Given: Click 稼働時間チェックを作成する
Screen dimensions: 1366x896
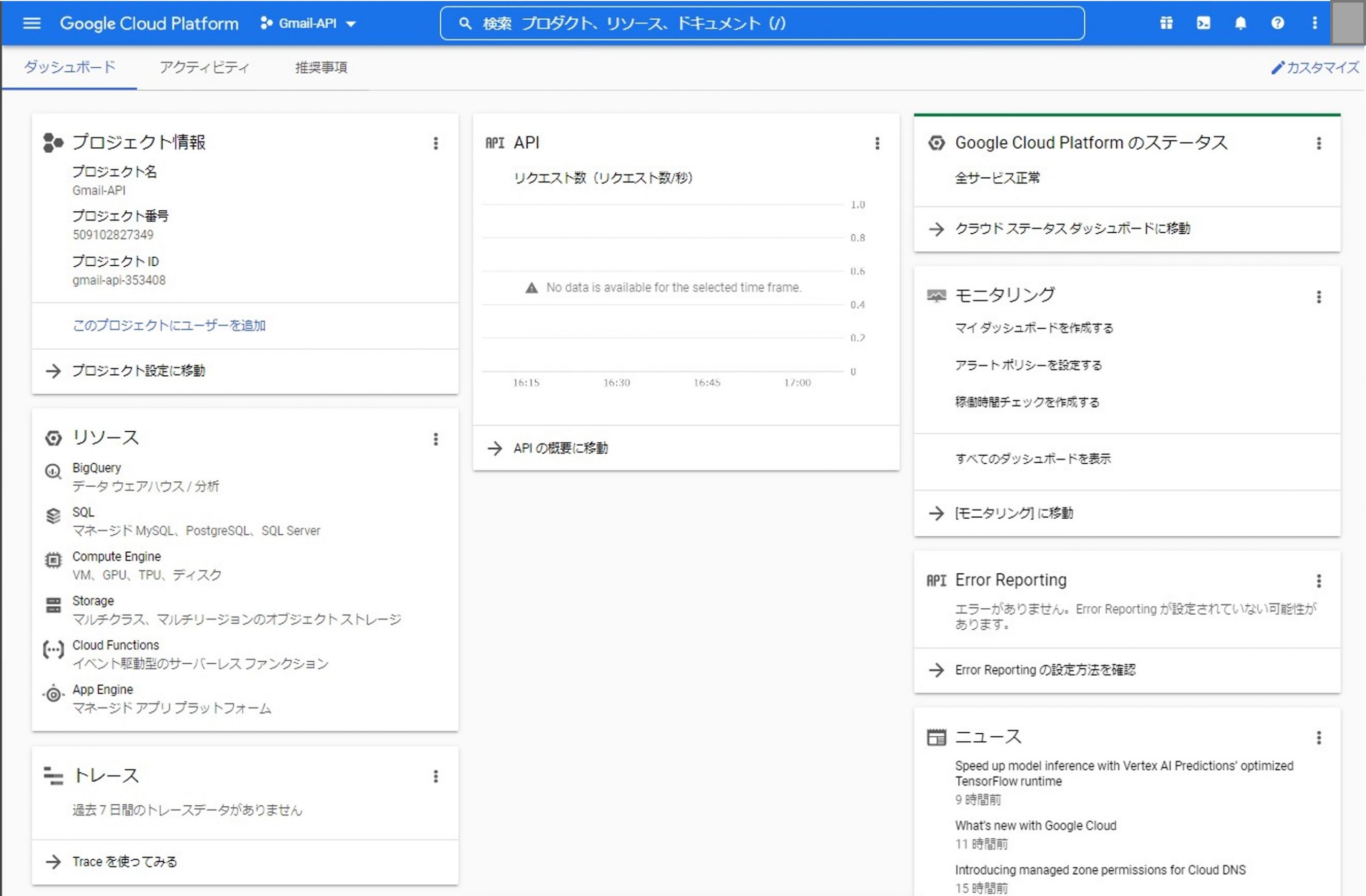Looking at the screenshot, I should coord(1027,402).
